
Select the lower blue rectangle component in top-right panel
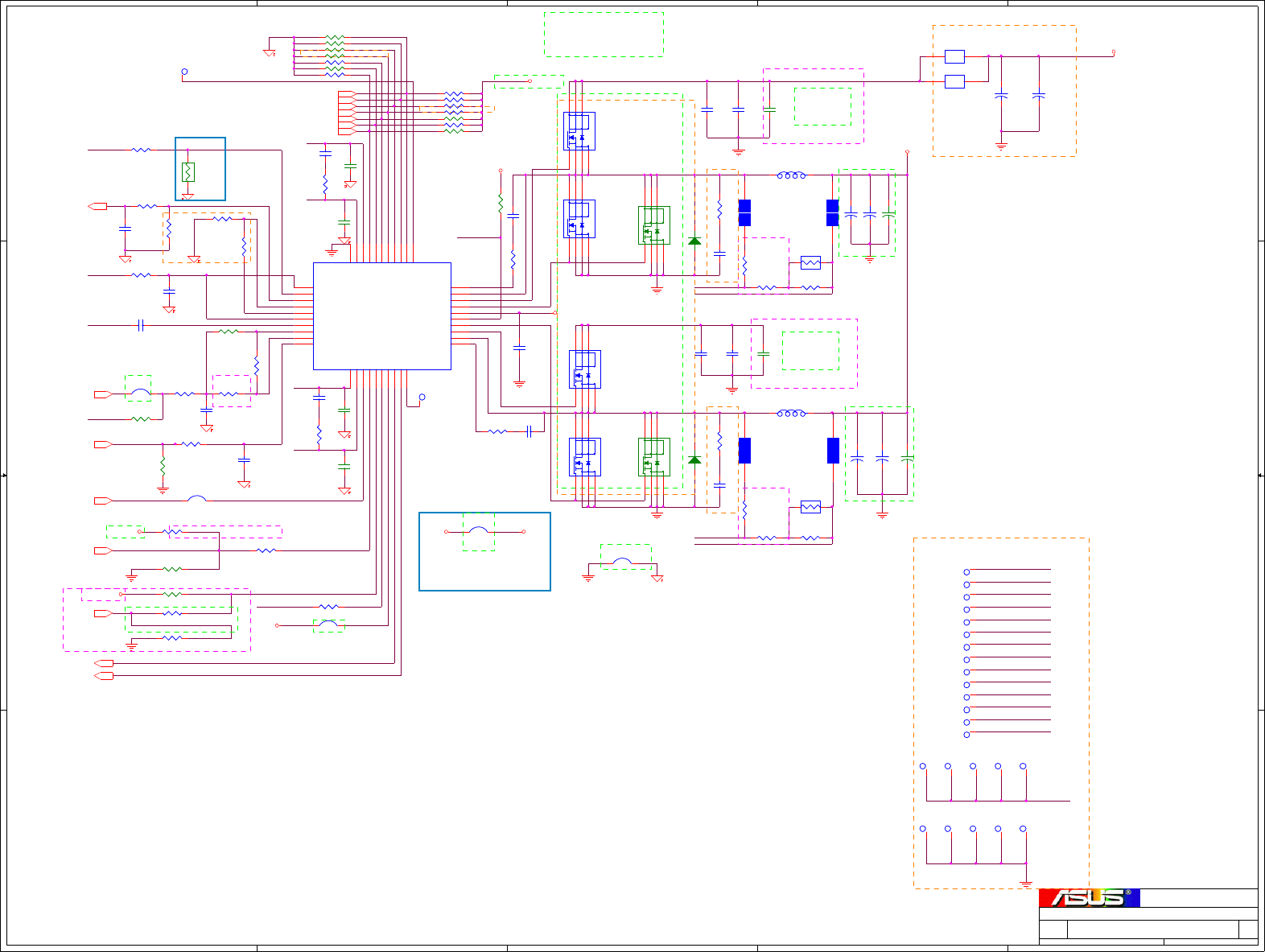point(954,81)
